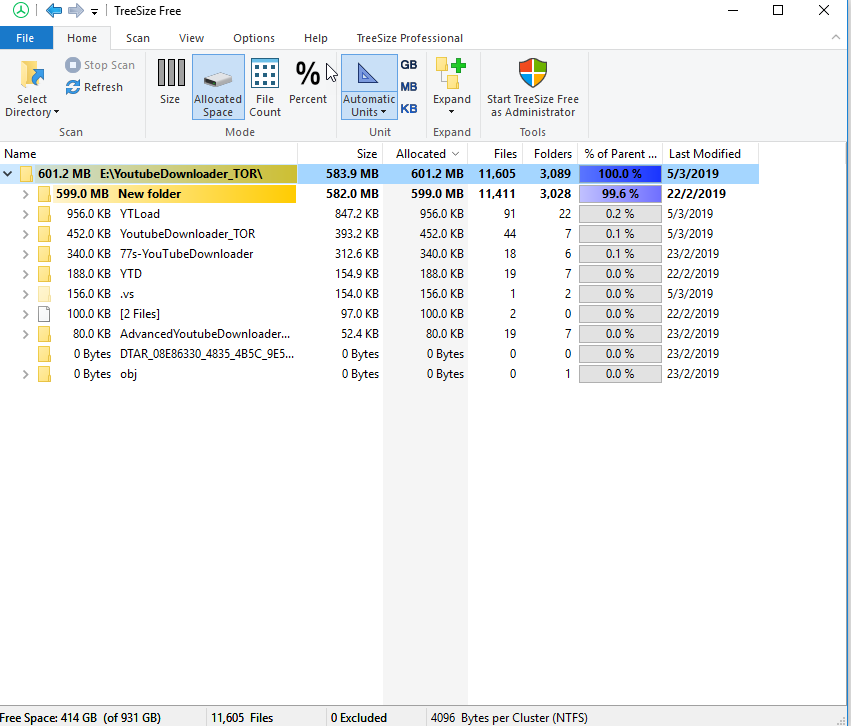Set unit to GB
Image resolution: width=851 pixels, height=726 pixels.
click(409, 65)
